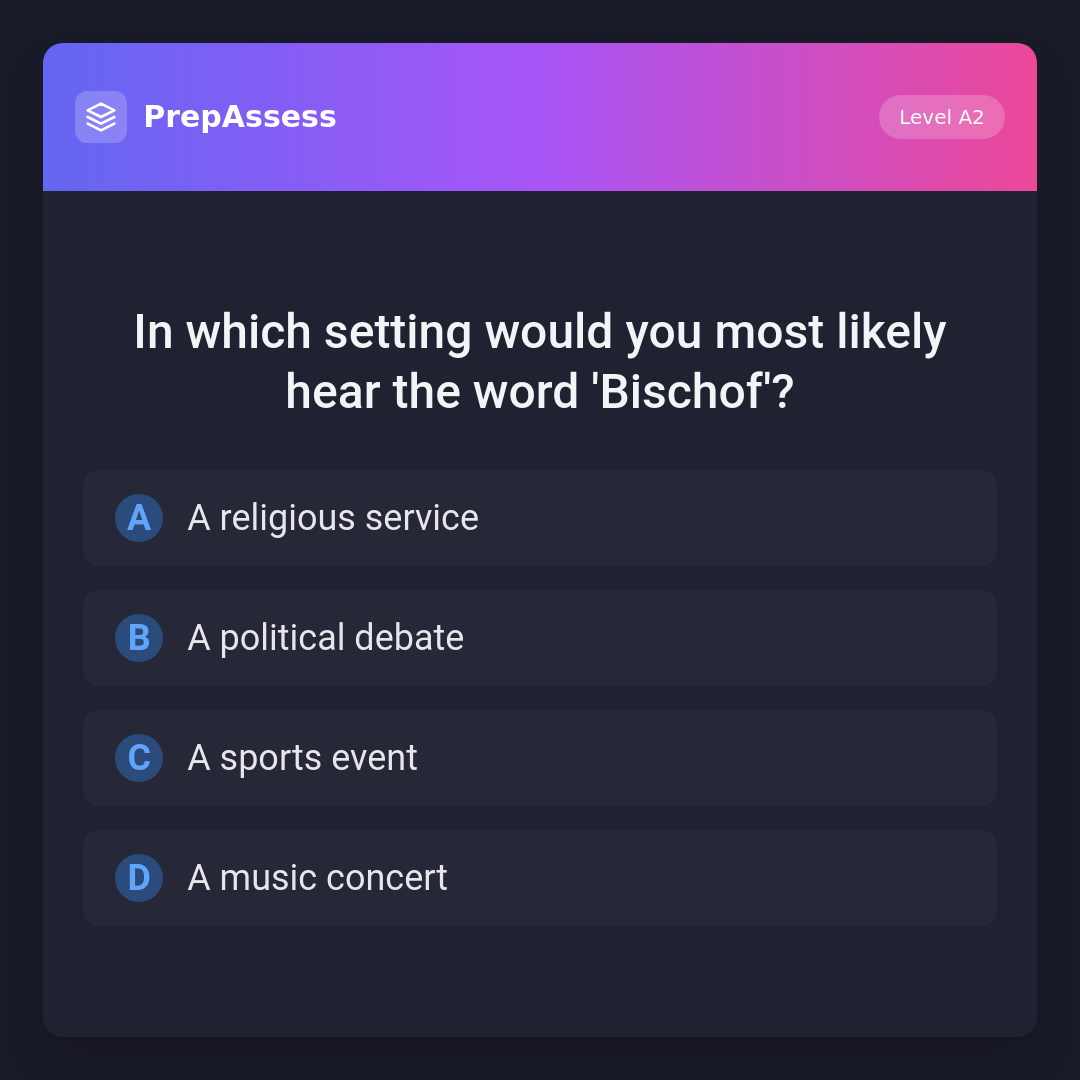Select the answer text 'A music concert'
This screenshot has height=1080, width=1080.
point(318,878)
